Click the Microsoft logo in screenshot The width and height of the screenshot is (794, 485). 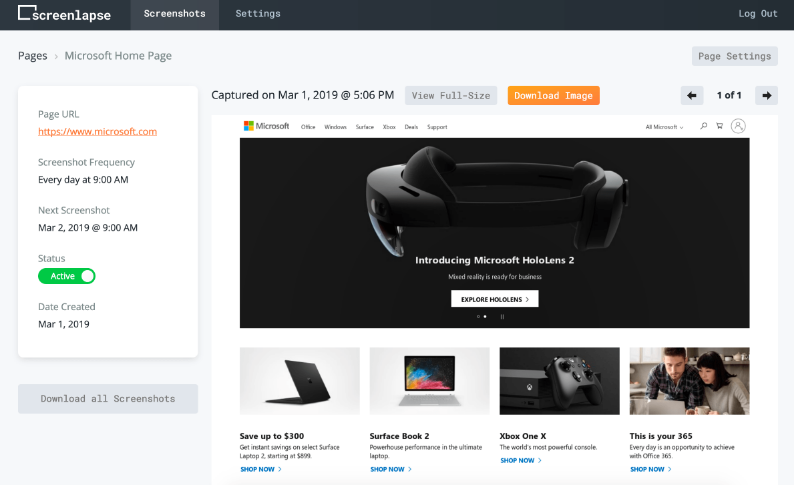tap(266, 126)
